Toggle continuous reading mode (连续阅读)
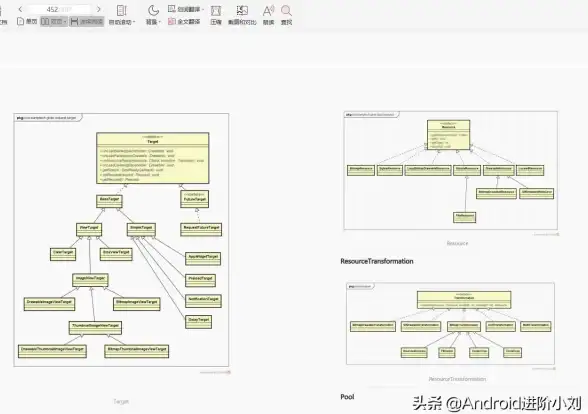This screenshot has width=588, height=414. pos(87,21)
